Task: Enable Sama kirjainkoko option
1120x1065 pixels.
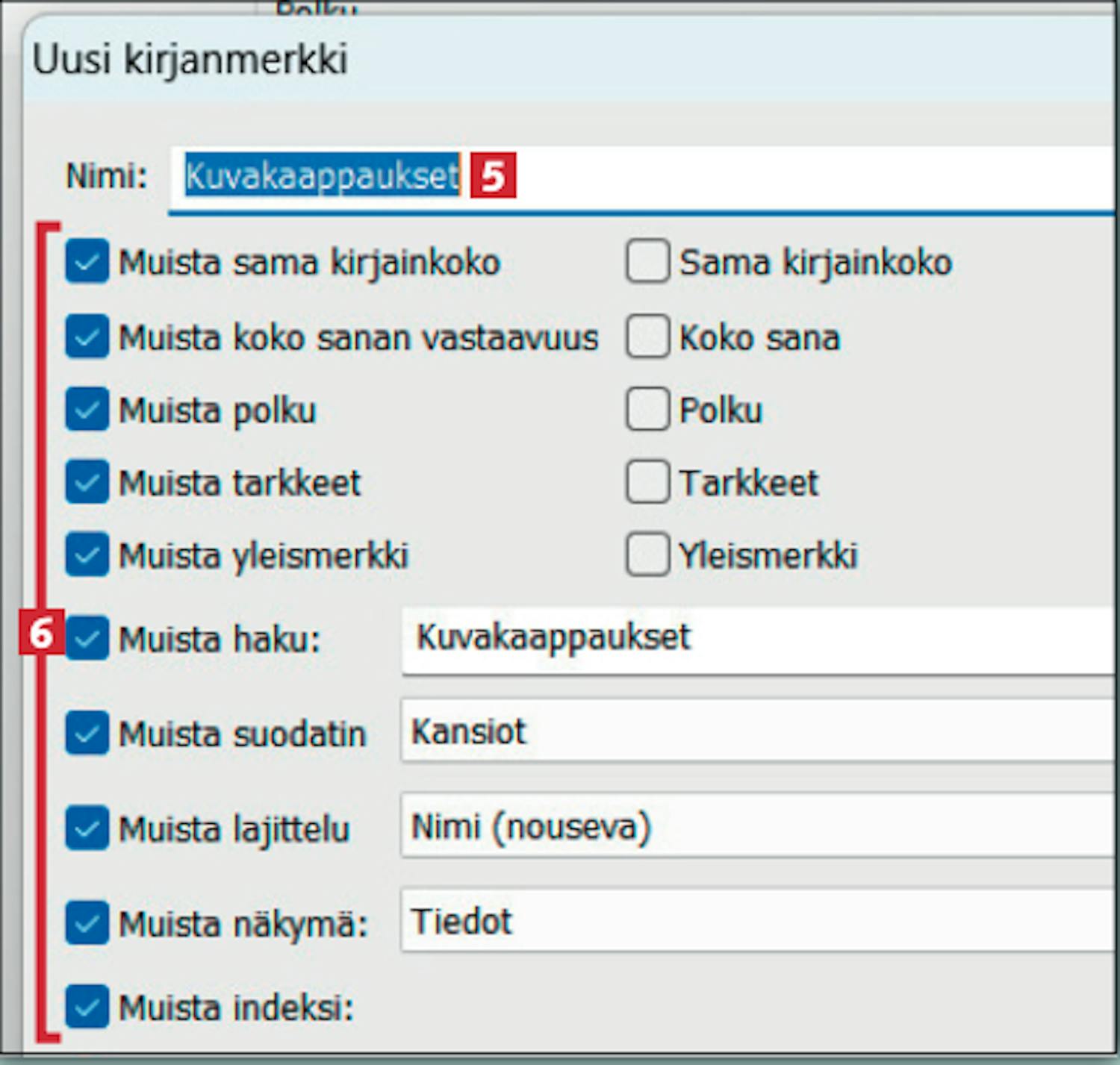Action: point(647,262)
